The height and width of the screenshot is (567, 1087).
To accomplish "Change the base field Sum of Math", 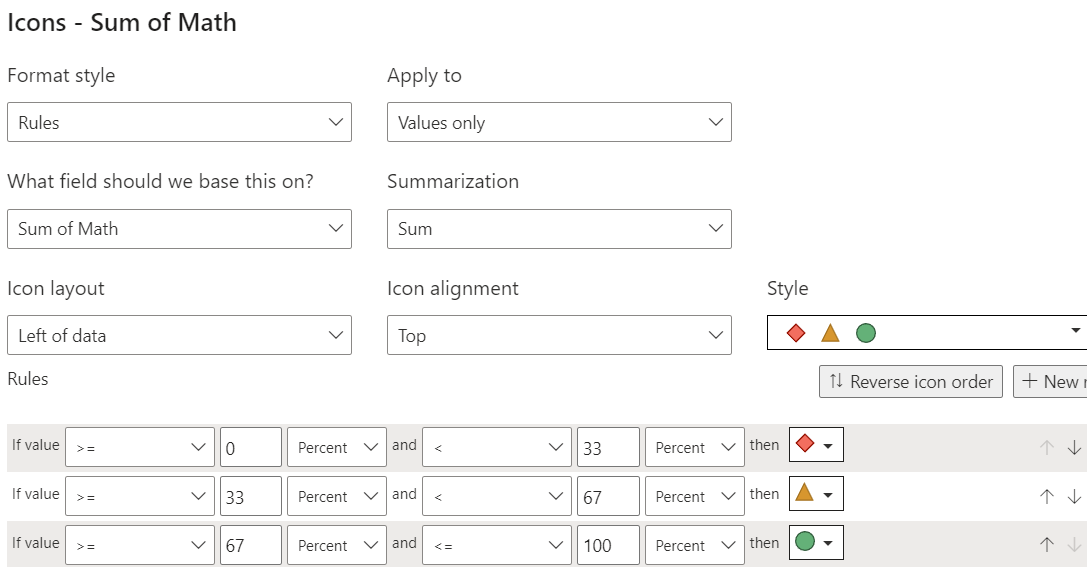I will [179, 228].
